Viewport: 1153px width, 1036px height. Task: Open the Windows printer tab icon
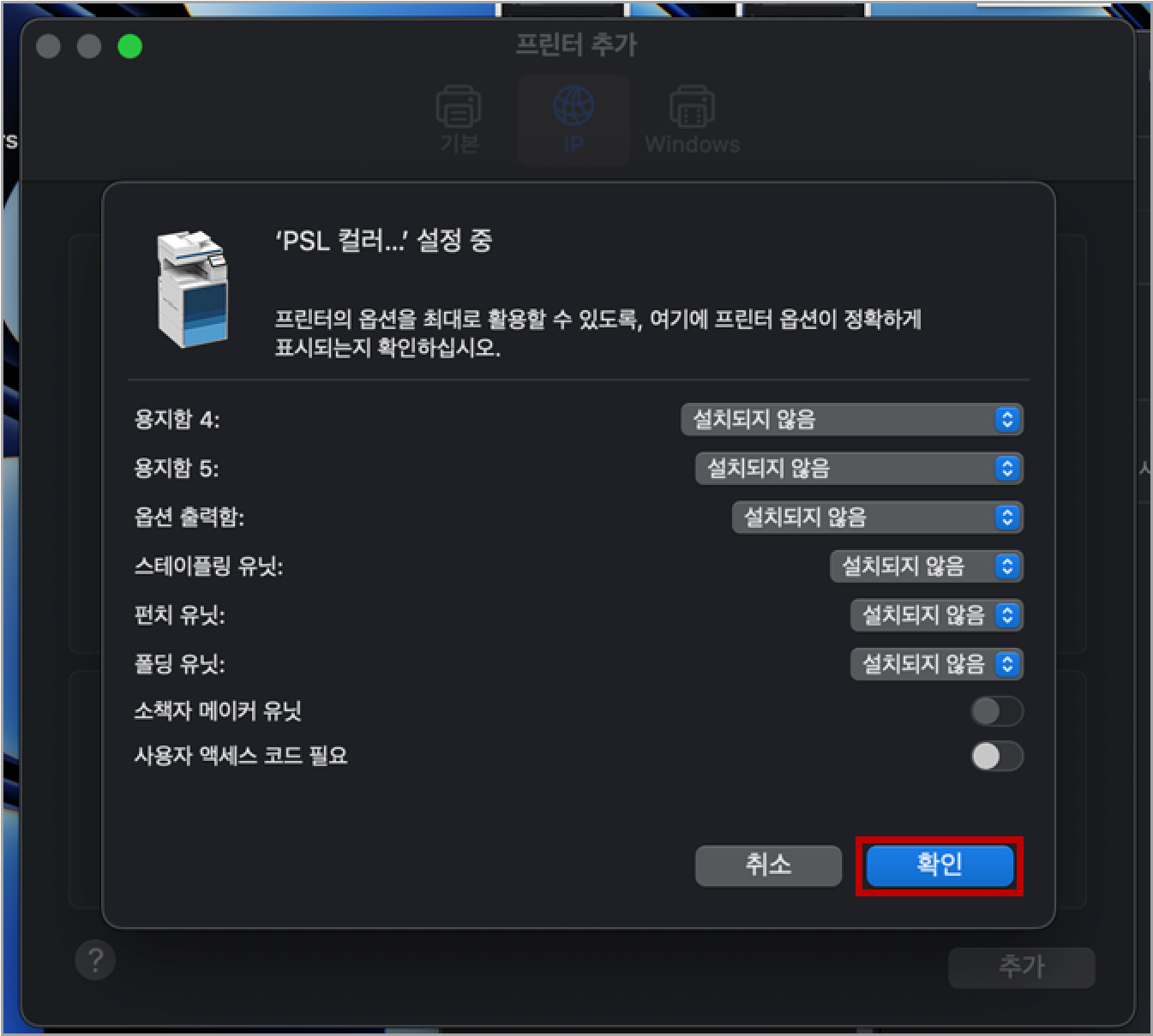692,107
